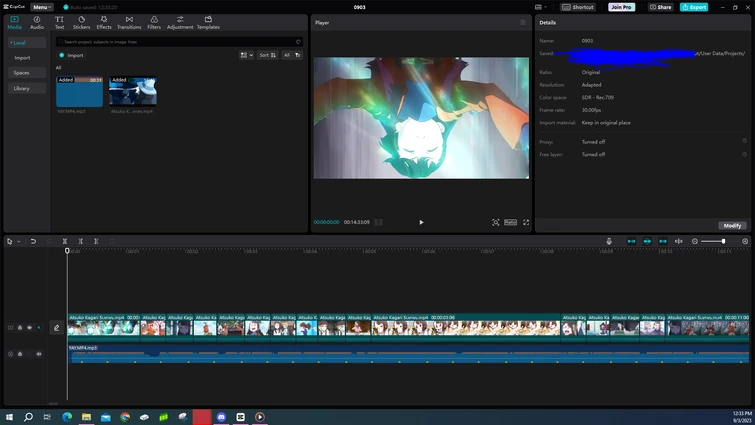The height and width of the screenshot is (425, 755).
Task: Enter full screen in the Player
Action: tap(526, 222)
